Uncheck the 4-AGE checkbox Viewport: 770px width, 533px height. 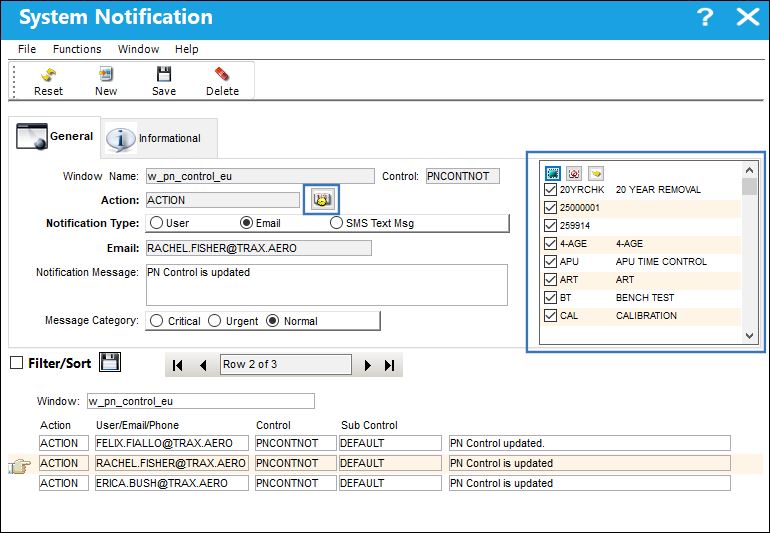(550, 244)
